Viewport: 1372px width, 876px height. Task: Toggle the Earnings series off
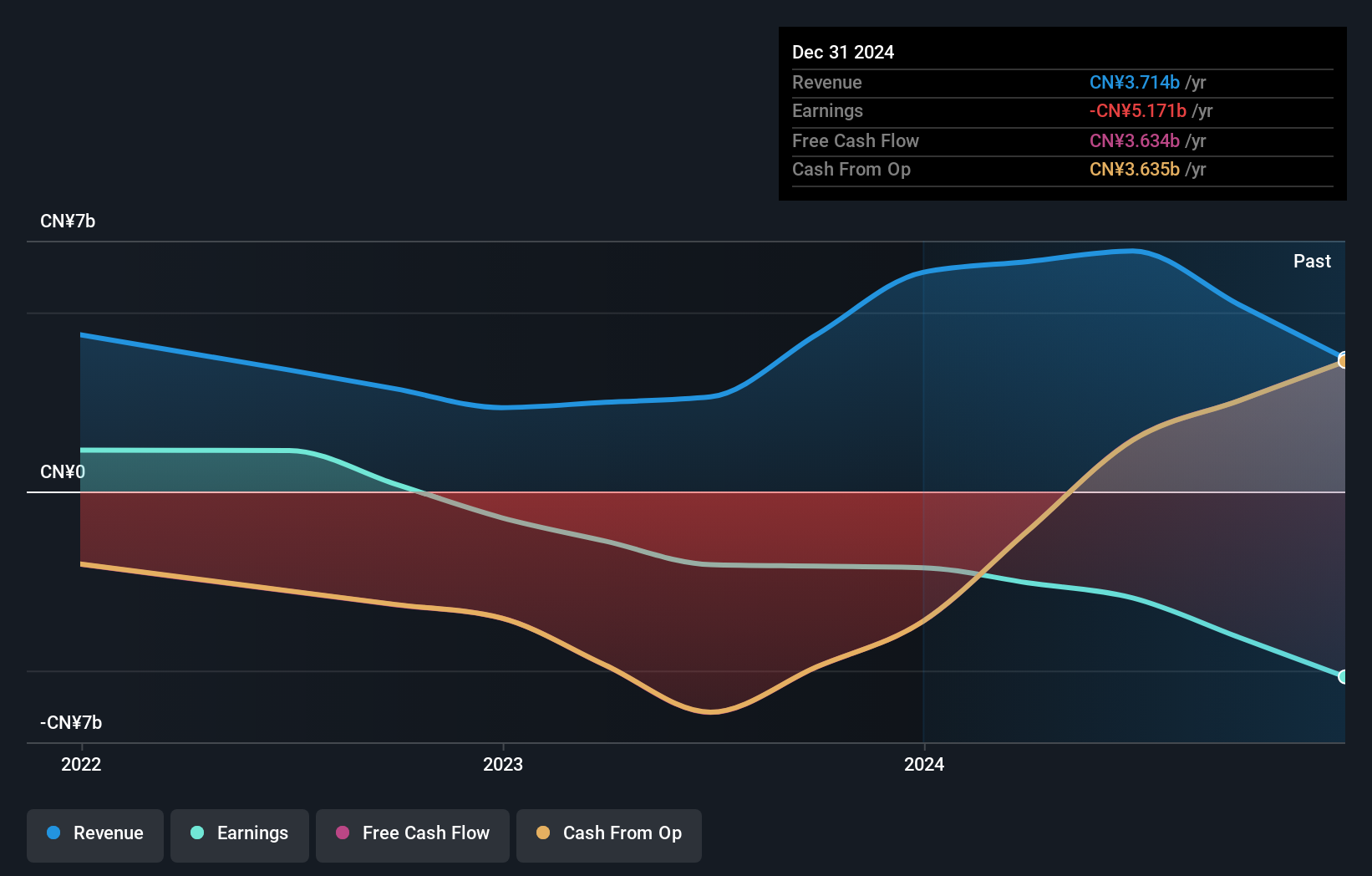point(239,834)
